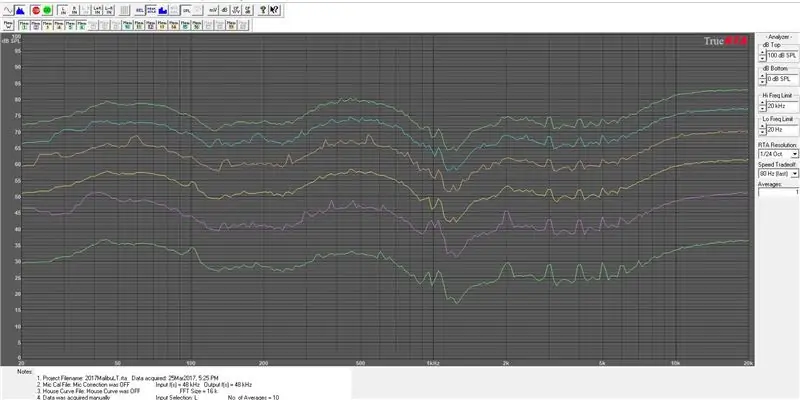Click the Mem W memory button
The width and height of the screenshot is (800, 400).
pyautogui.click(x=8, y=25)
